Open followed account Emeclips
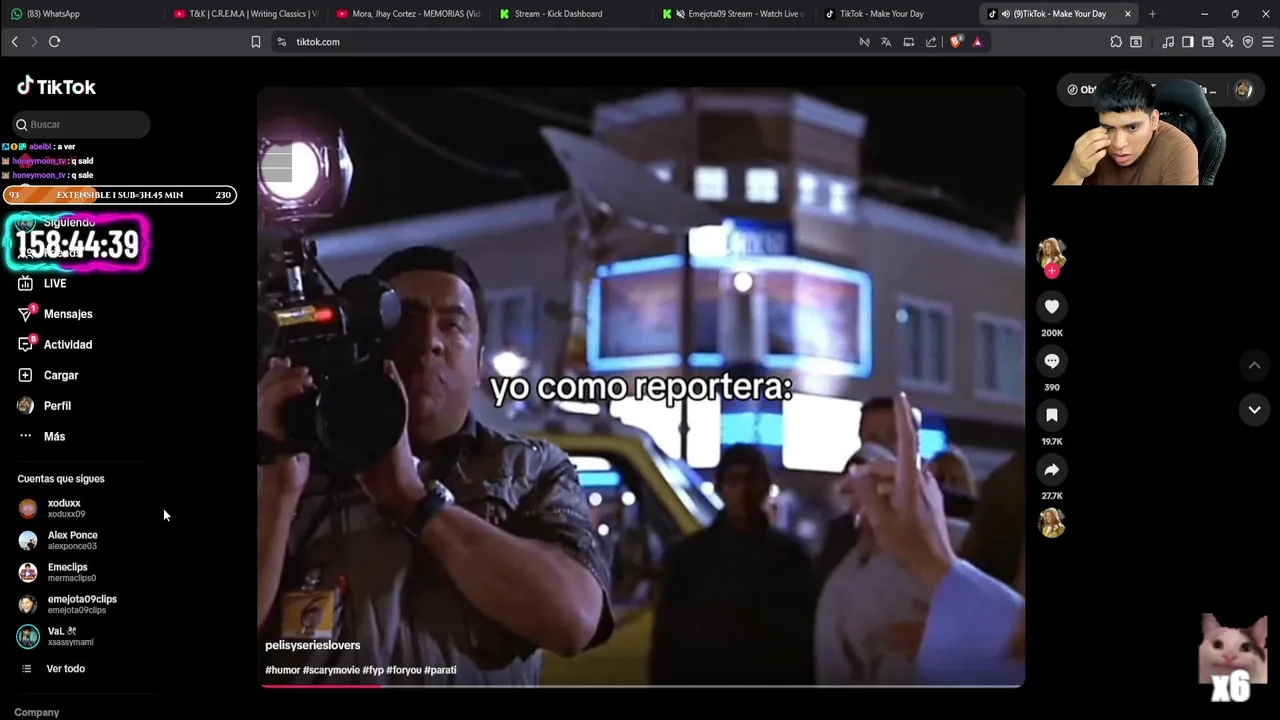The height and width of the screenshot is (720, 1280). click(72, 572)
